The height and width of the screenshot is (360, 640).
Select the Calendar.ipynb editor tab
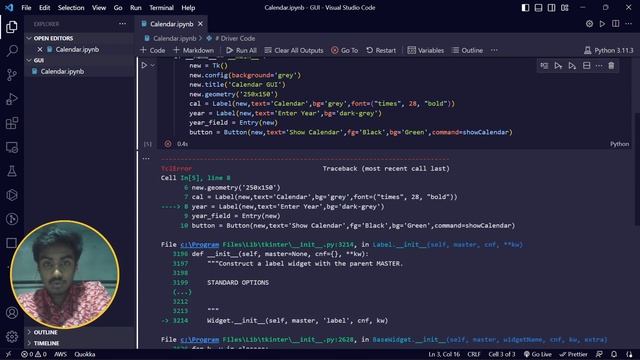tap(171, 24)
